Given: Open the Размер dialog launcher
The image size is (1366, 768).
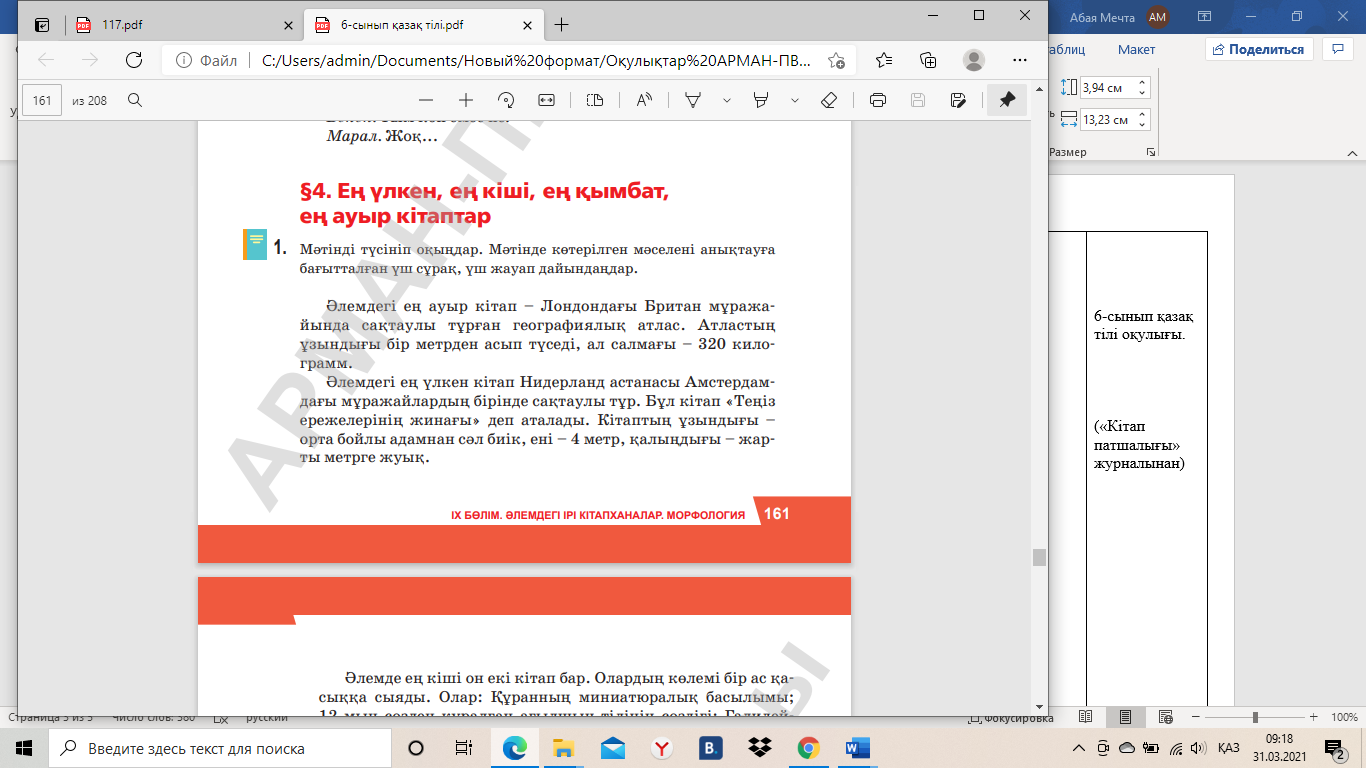Looking at the screenshot, I should [x=1151, y=153].
